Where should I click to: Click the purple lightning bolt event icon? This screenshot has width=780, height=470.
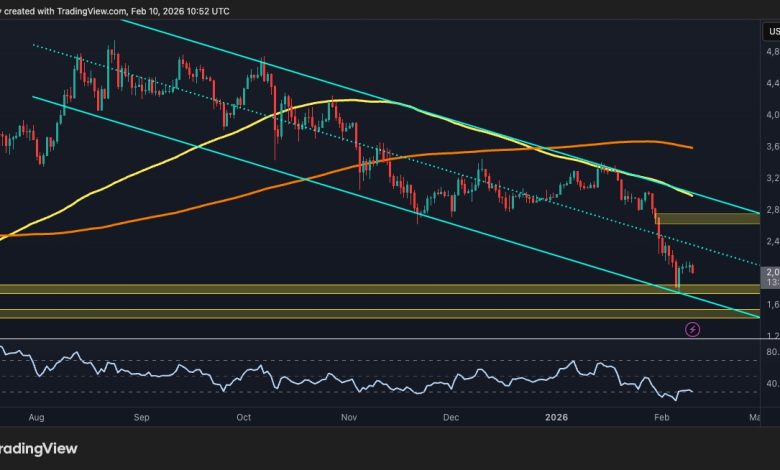(x=691, y=328)
